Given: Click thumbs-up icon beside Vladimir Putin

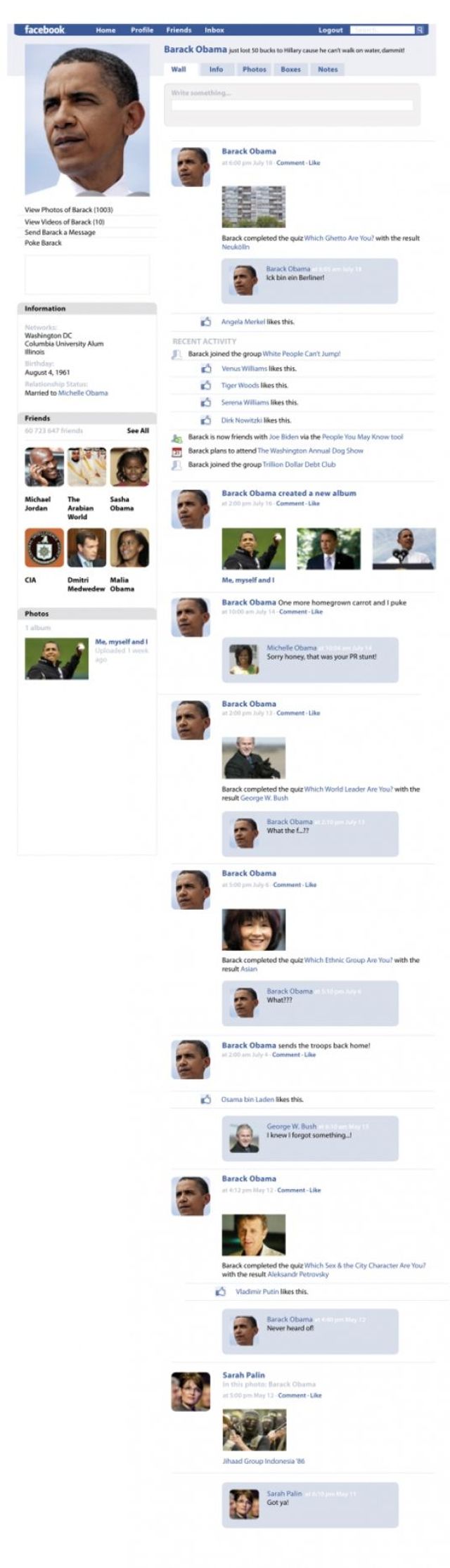Looking at the screenshot, I should [221, 1292].
